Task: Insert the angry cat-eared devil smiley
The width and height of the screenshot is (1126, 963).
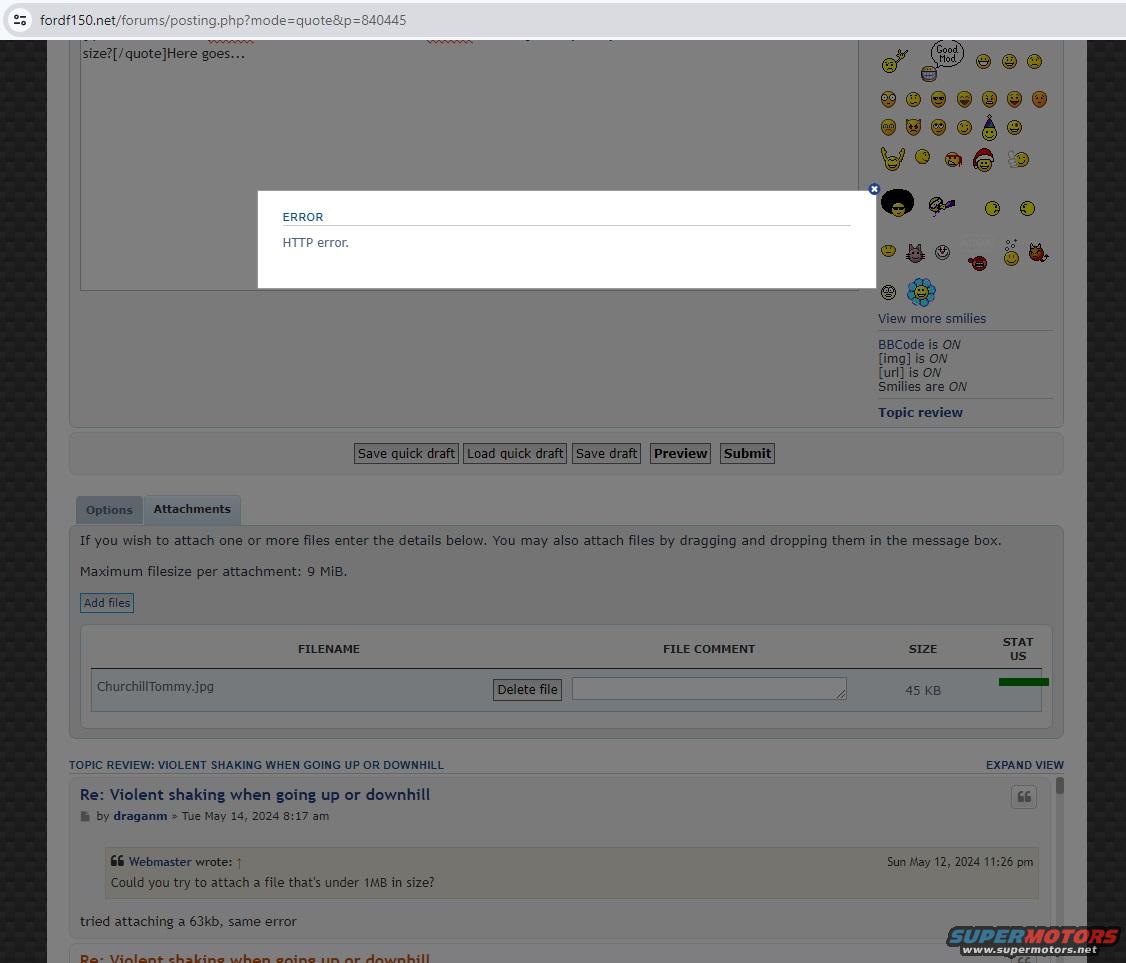Action: point(913,127)
